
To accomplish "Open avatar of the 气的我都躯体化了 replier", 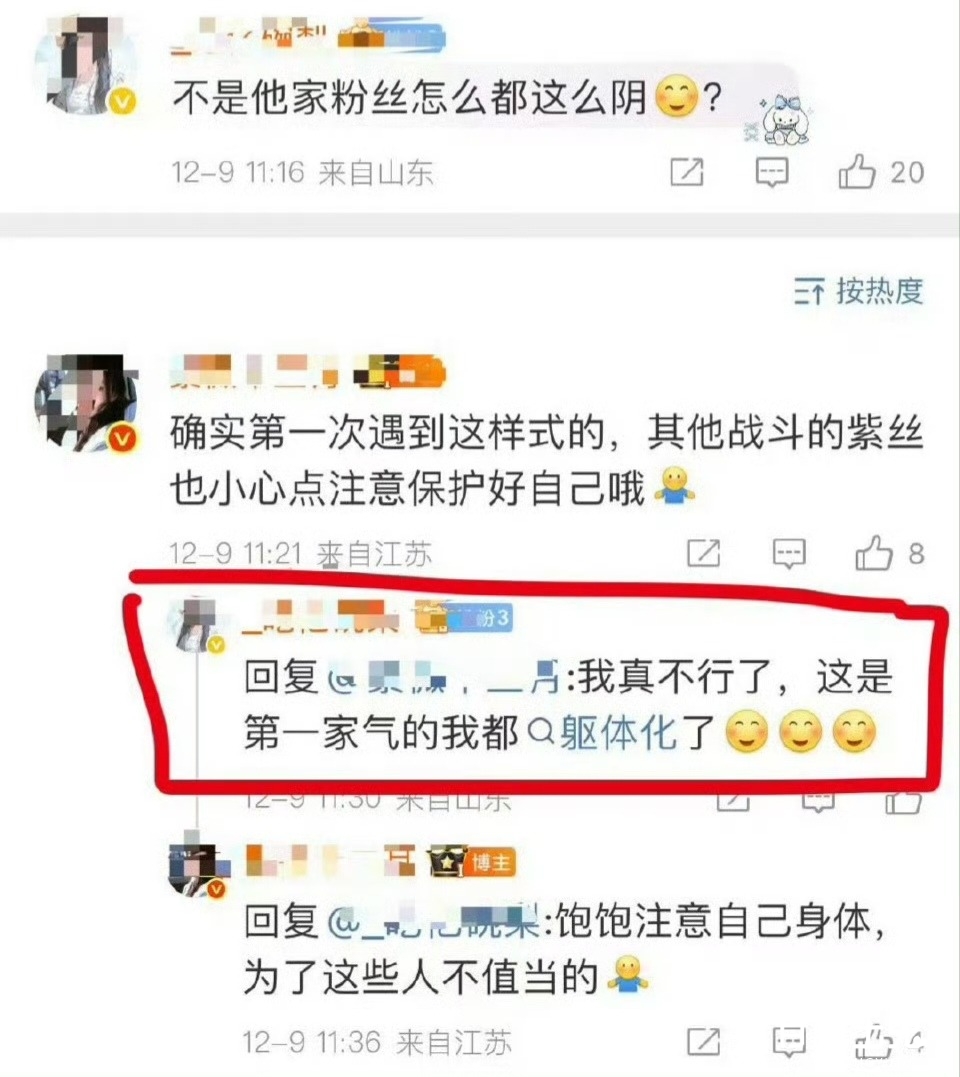I will [198, 624].
